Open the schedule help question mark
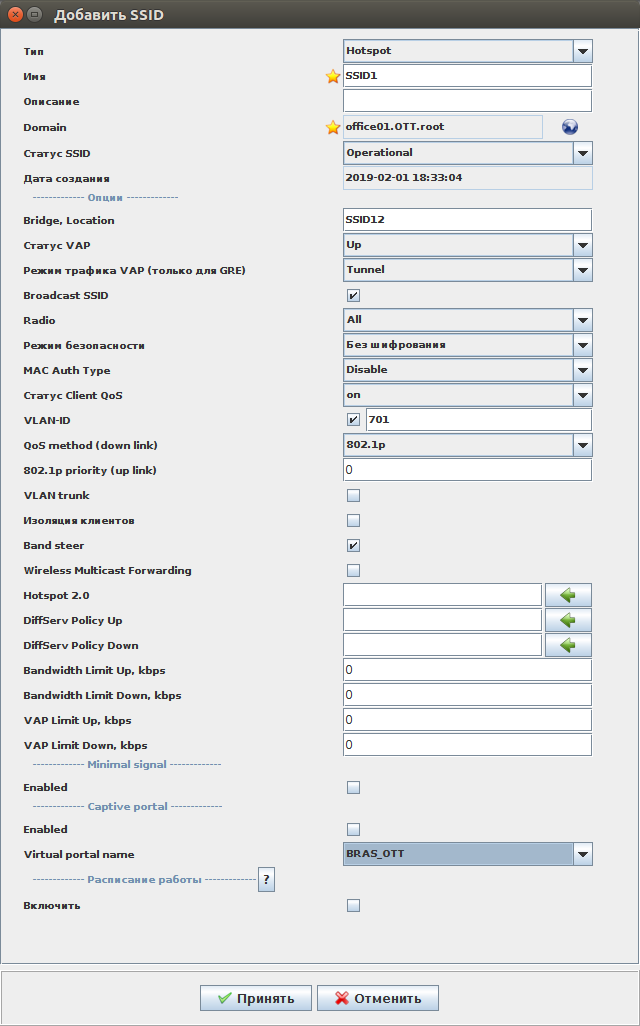Image resolution: width=640 pixels, height=1026 pixels. (x=266, y=879)
